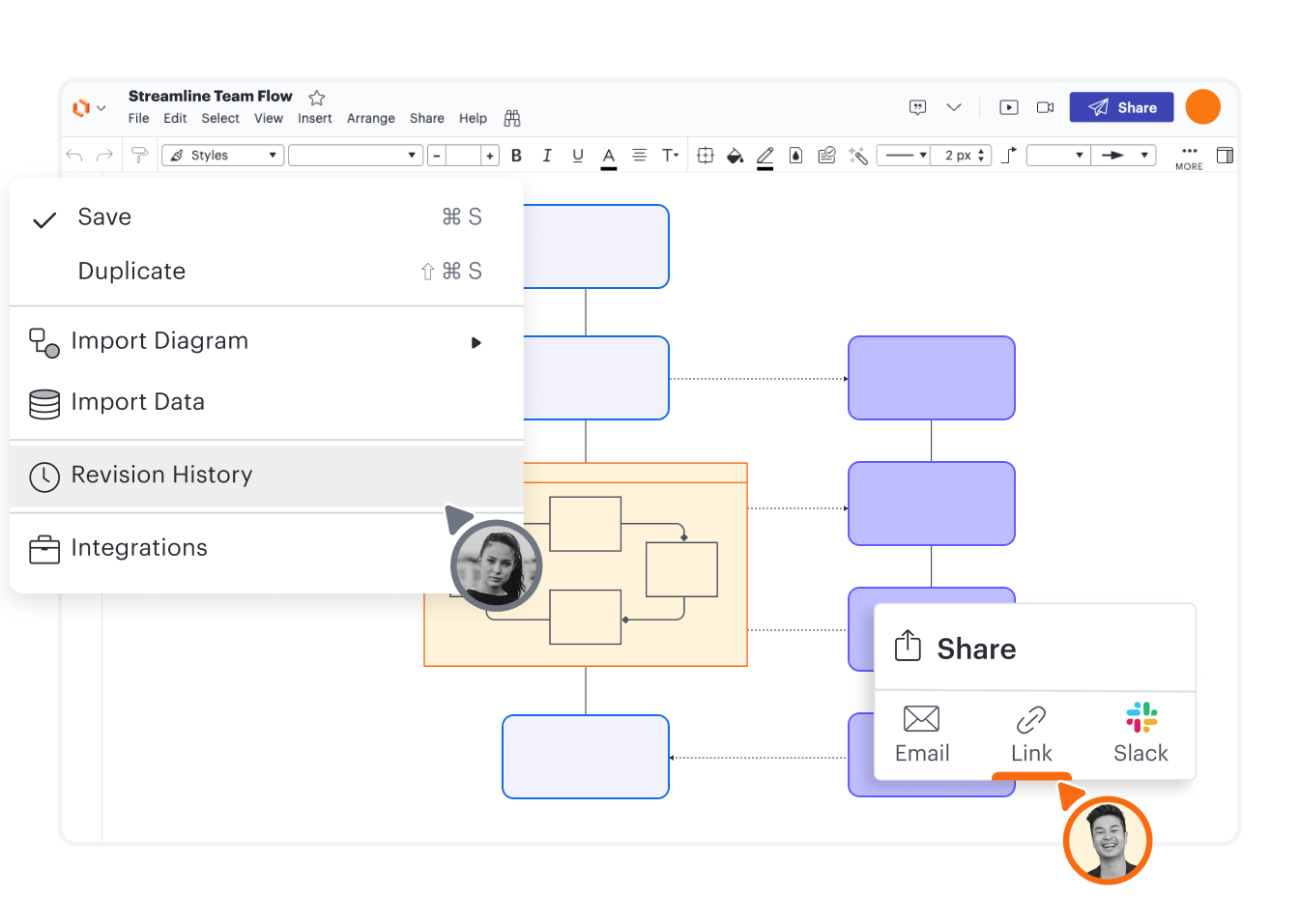Viewport: 1299px width, 924px height.
Task: Start presentation mode play icon
Action: pos(1008,107)
